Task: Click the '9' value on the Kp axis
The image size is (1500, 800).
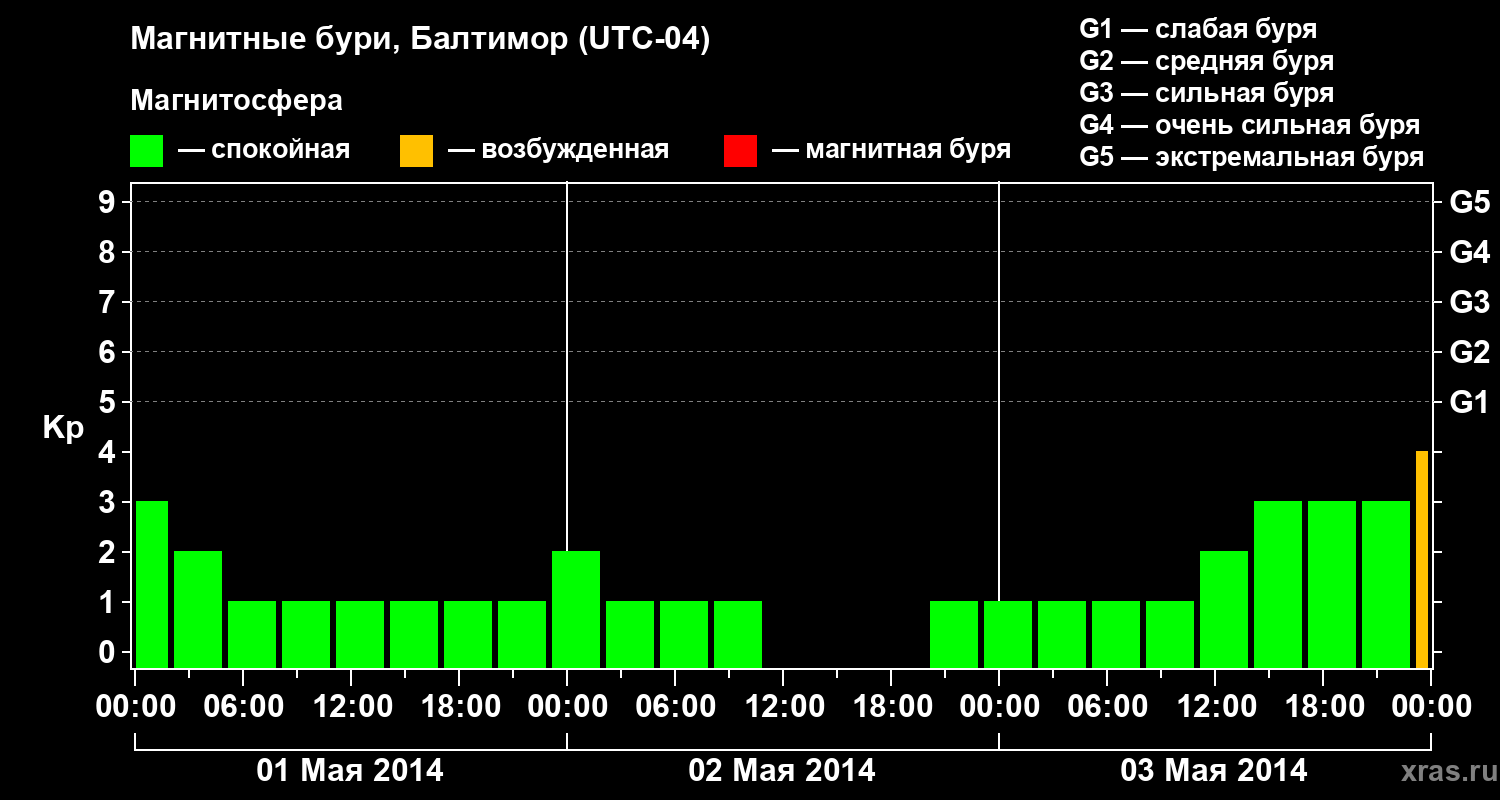Action: pyautogui.click(x=109, y=203)
